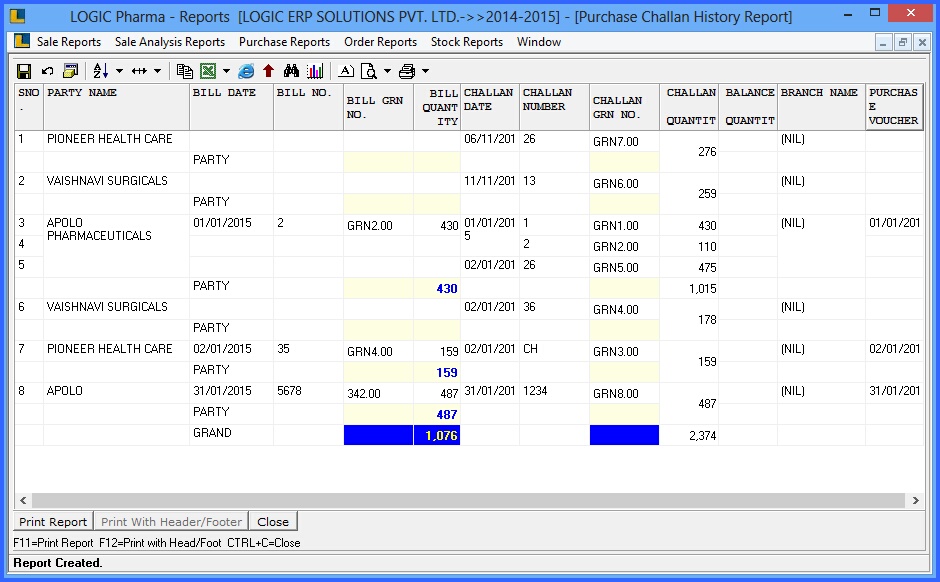Select the APOLO party name in row 8
Viewport: 940px width, 582px height.
[x=65, y=391]
